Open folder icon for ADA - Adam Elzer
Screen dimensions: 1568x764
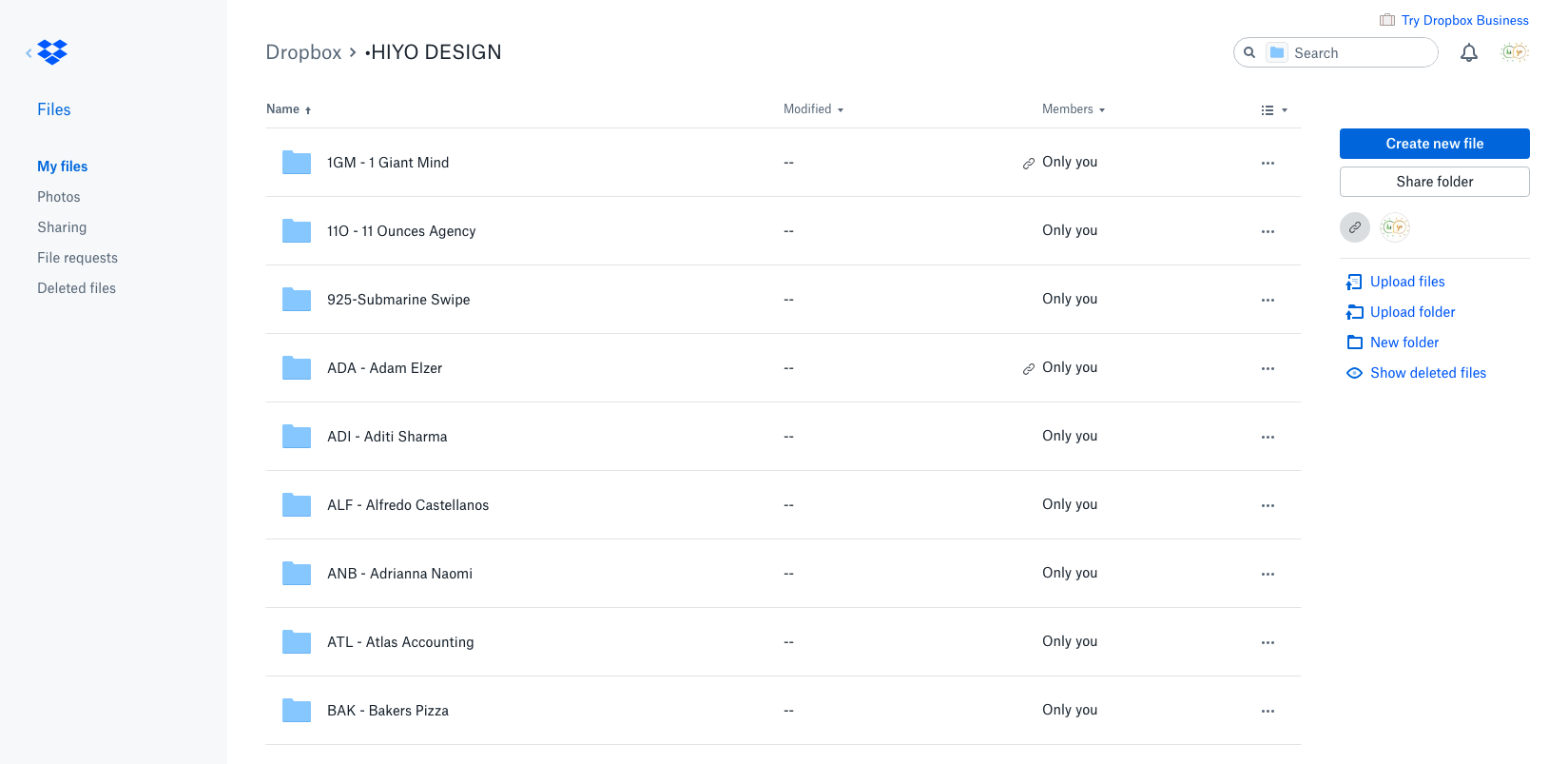coord(297,368)
